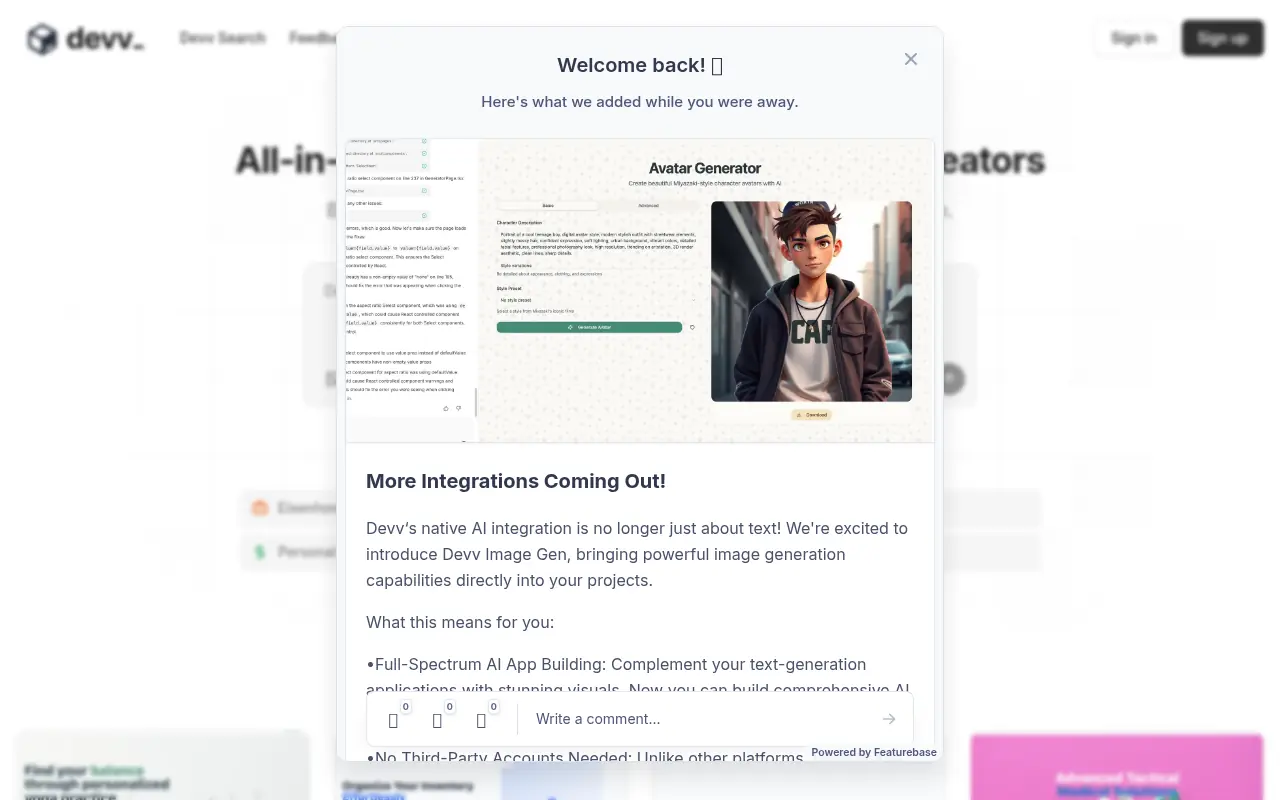Screen dimensions: 1280x800
Task: Open the No style preset dropdown
Action: coord(595,300)
